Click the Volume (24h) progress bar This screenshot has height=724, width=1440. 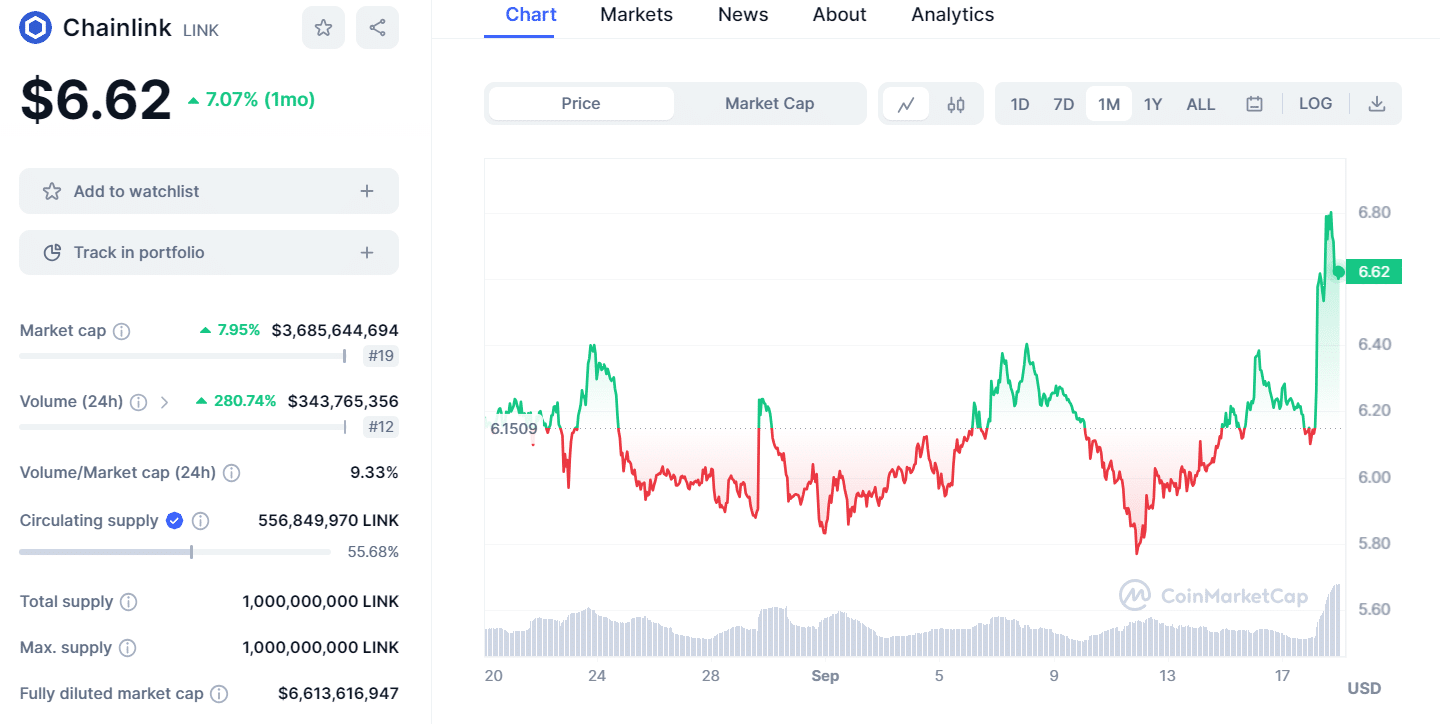[183, 427]
